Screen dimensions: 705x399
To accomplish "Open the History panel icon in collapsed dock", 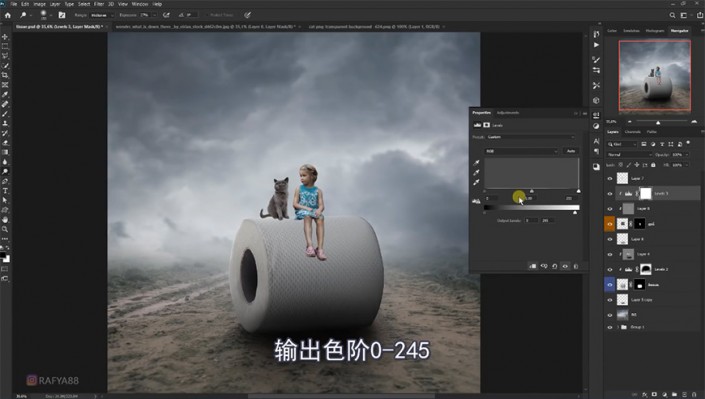I will 596,34.
